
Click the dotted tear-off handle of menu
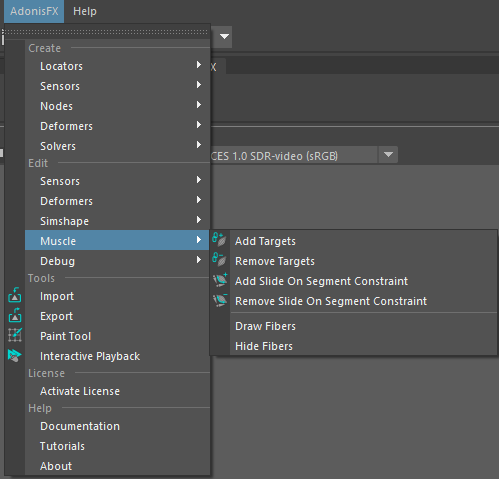(x=106, y=32)
